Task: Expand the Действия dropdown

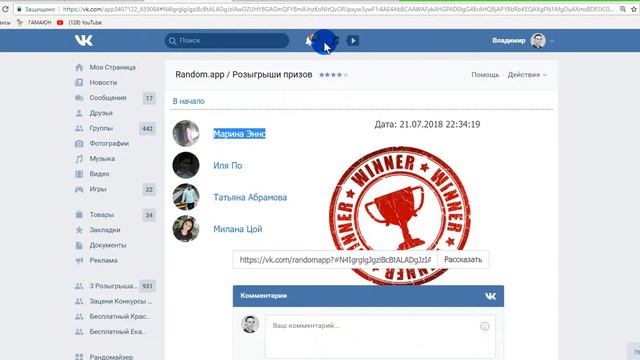Action: [x=527, y=75]
